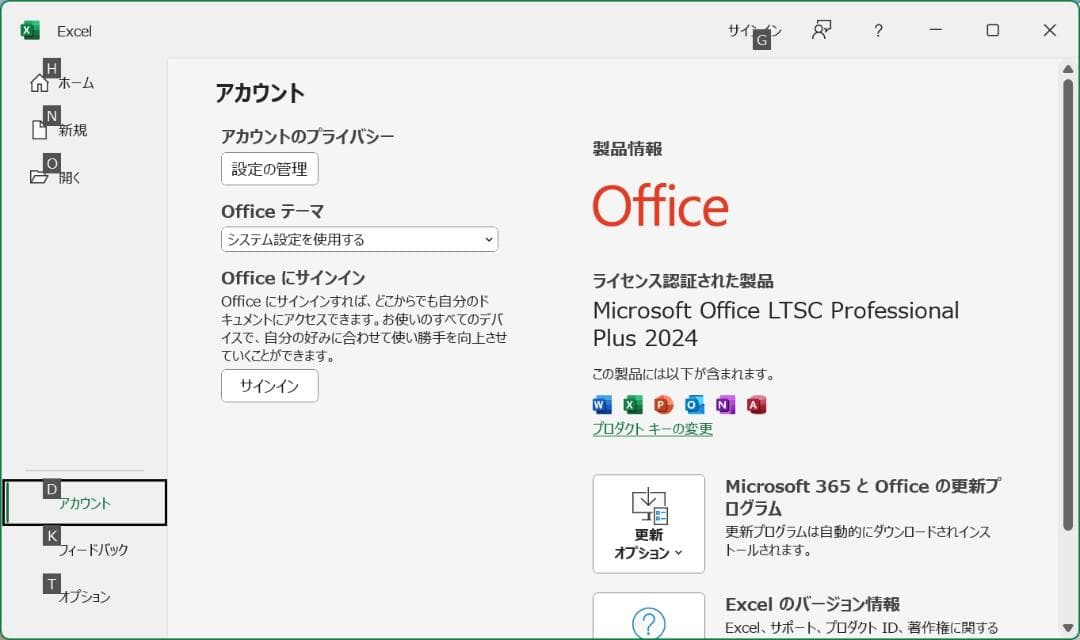
Task: Click the Excel icon in product list
Action: (632, 404)
